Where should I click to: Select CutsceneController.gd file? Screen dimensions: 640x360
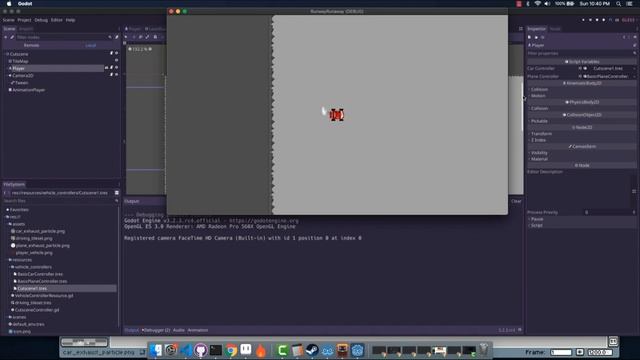(x=37, y=310)
